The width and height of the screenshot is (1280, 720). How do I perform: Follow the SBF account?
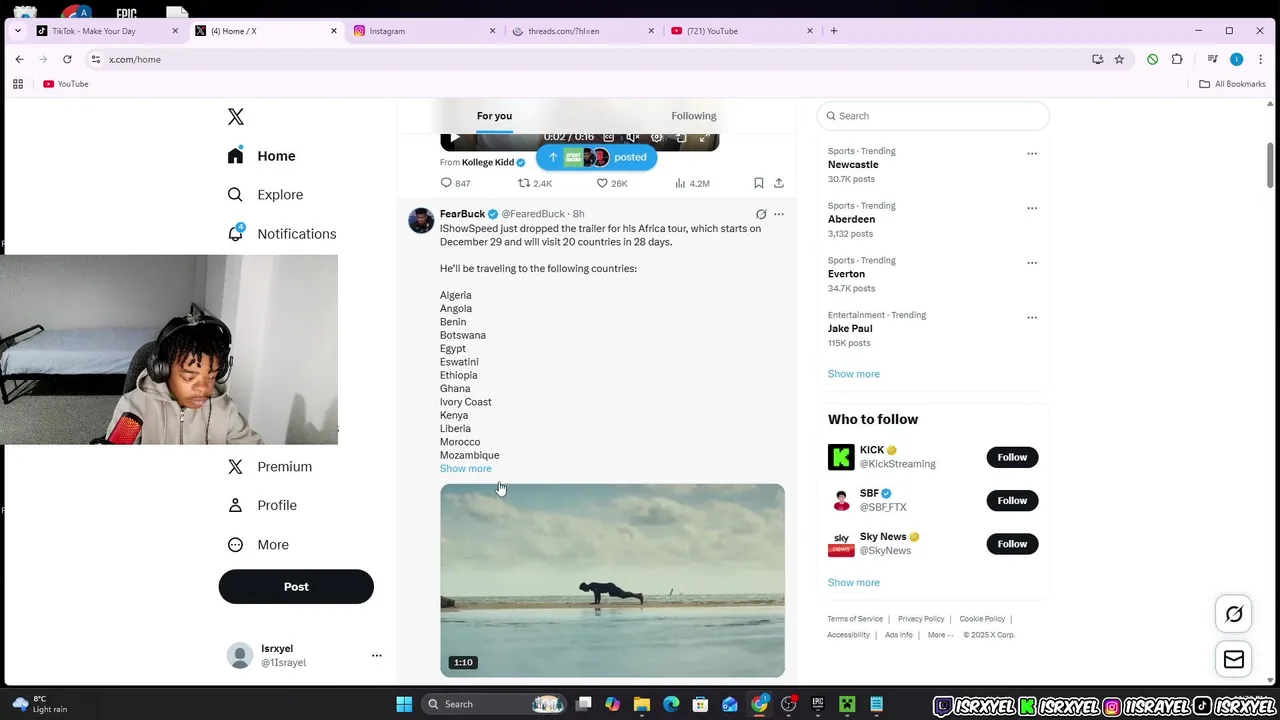pyautogui.click(x=1012, y=500)
